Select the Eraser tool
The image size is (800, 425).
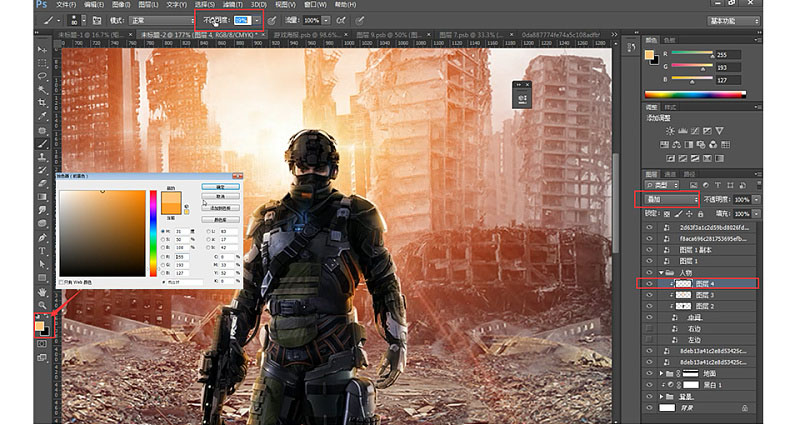pos(42,184)
